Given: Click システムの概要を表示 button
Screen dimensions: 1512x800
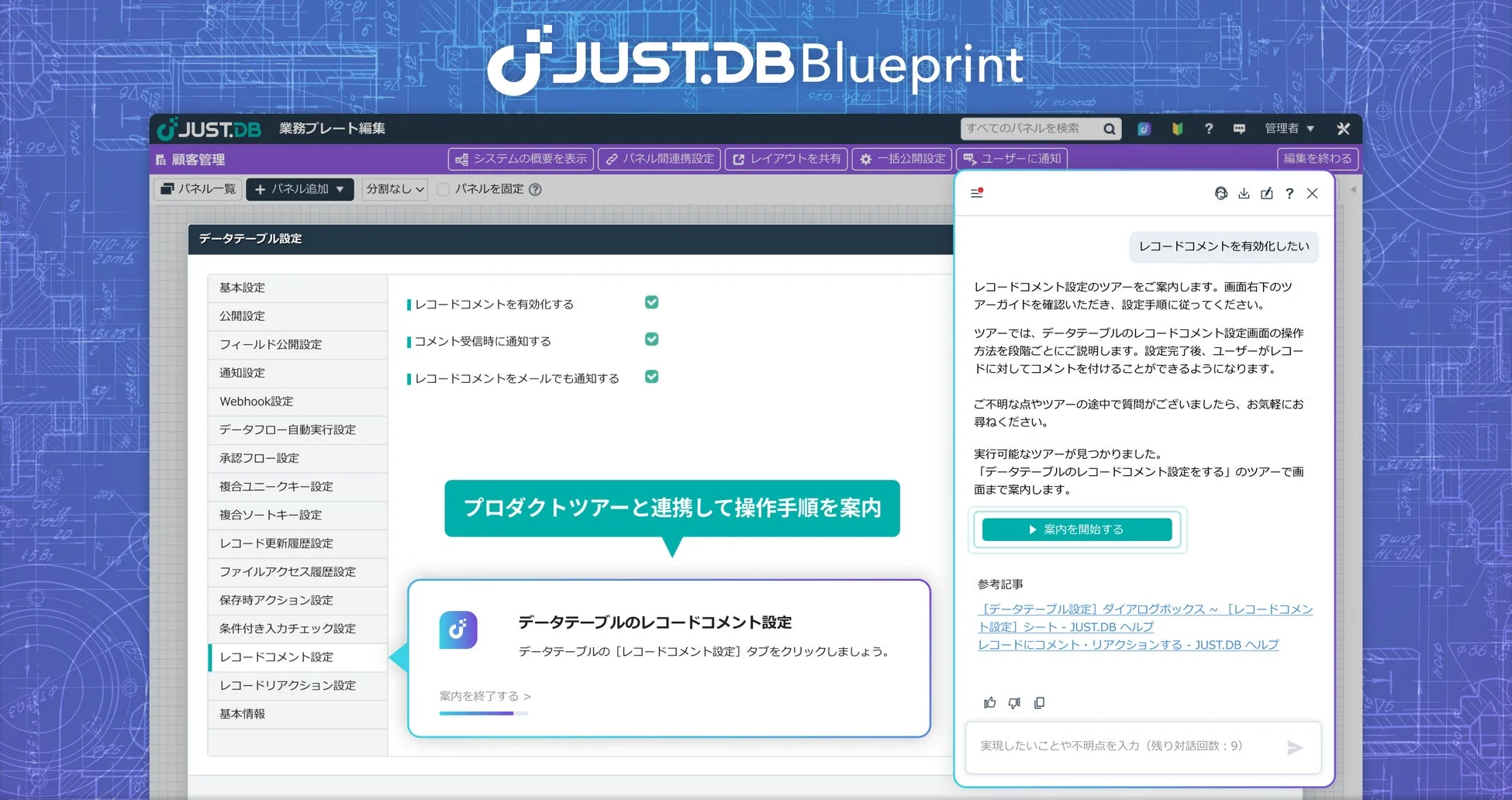Looking at the screenshot, I should [521, 159].
